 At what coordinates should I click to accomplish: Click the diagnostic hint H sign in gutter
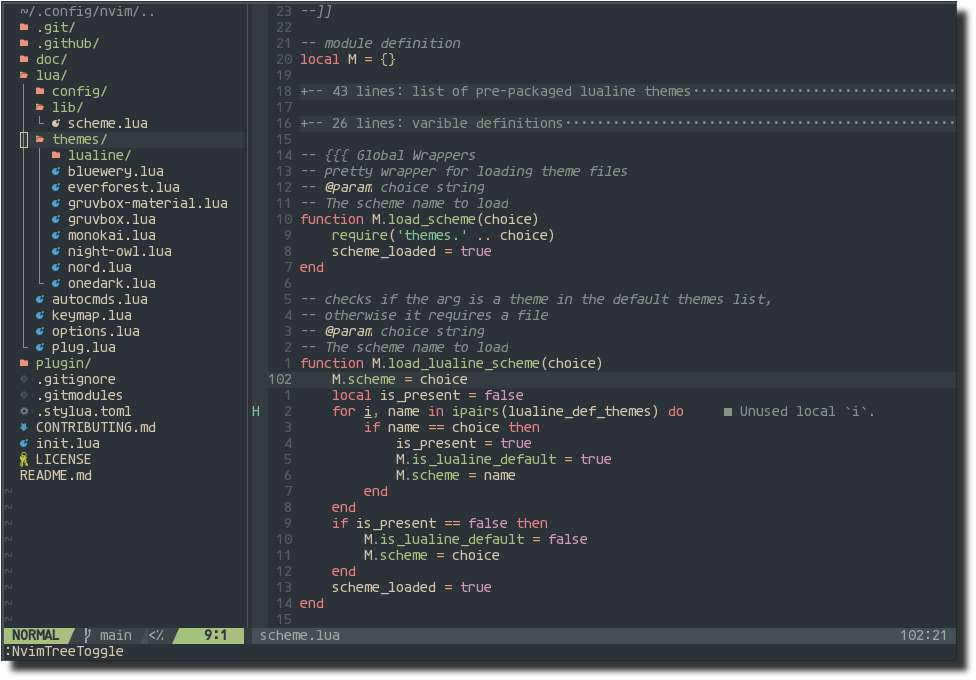(x=256, y=411)
